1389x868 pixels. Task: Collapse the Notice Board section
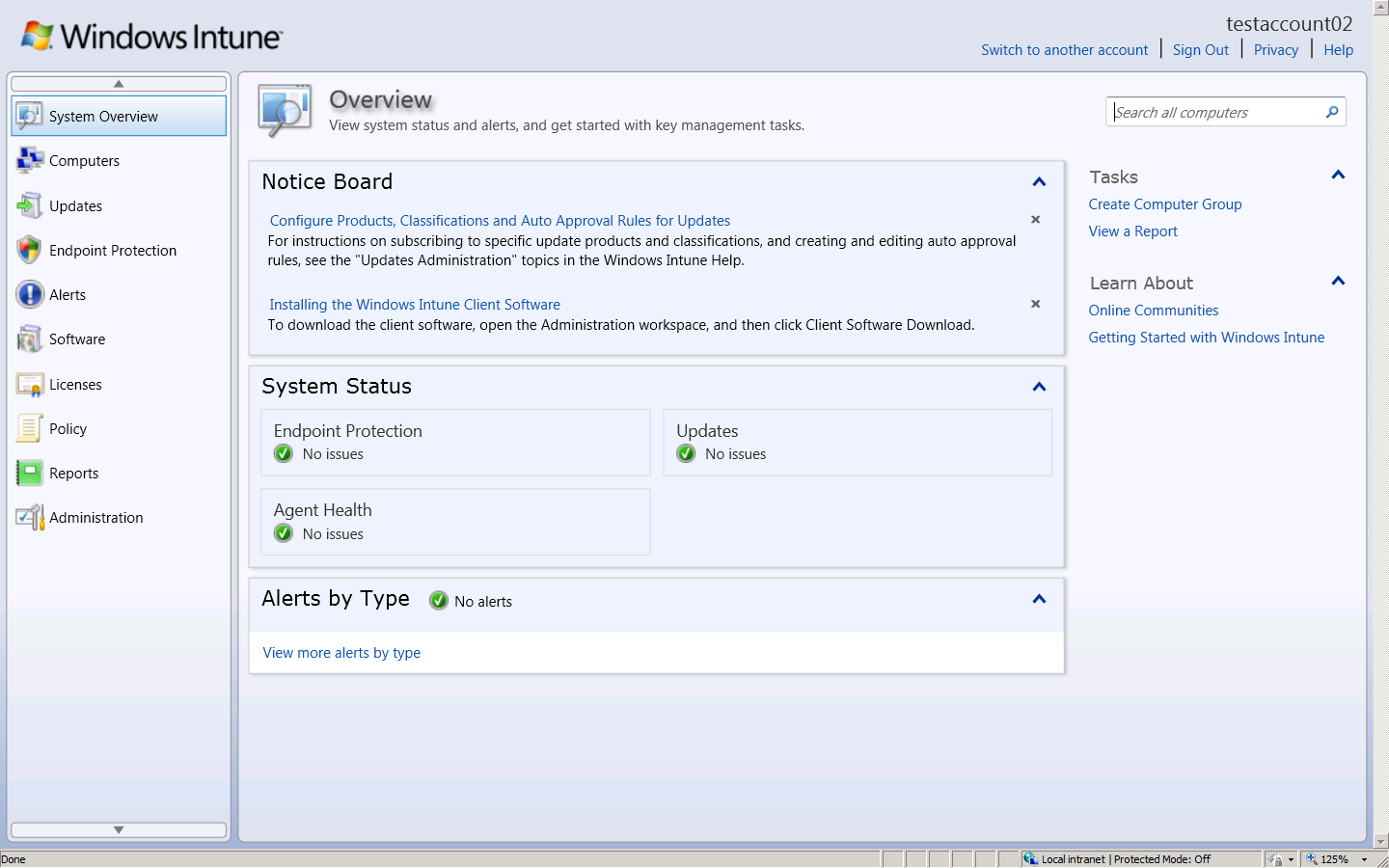pyautogui.click(x=1039, y=182)
